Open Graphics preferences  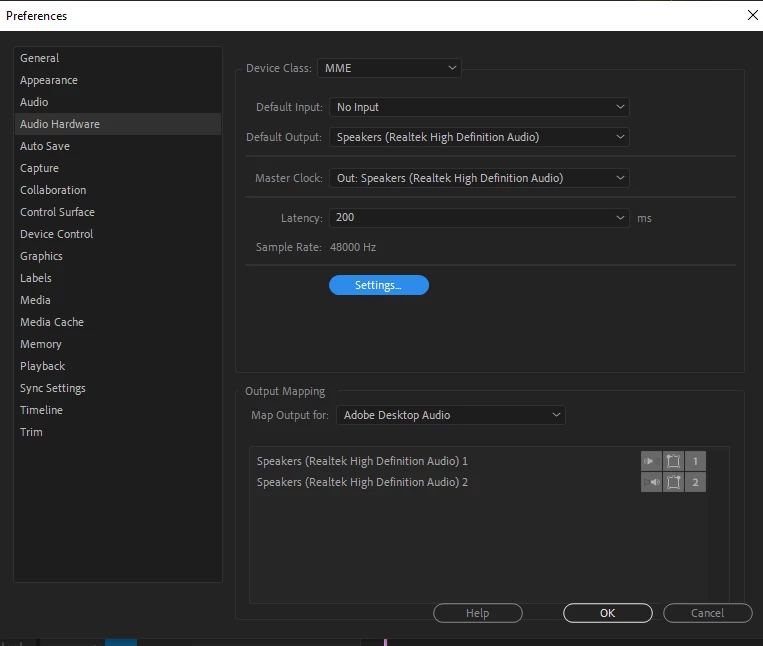[x=118, y=256]
